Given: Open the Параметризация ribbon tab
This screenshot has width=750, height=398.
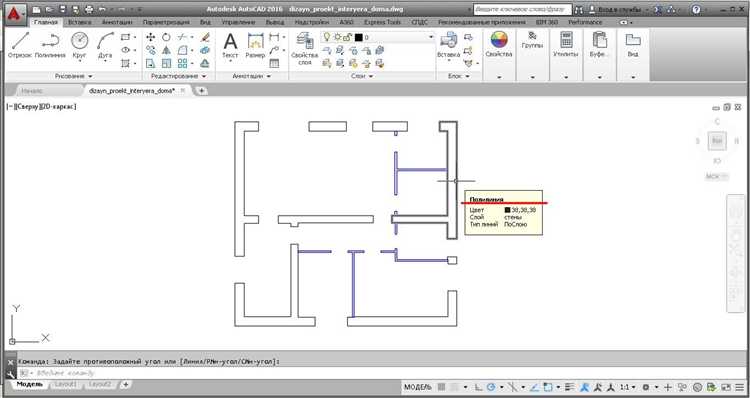Looking at the screenshot, I should tap(166, 22).
